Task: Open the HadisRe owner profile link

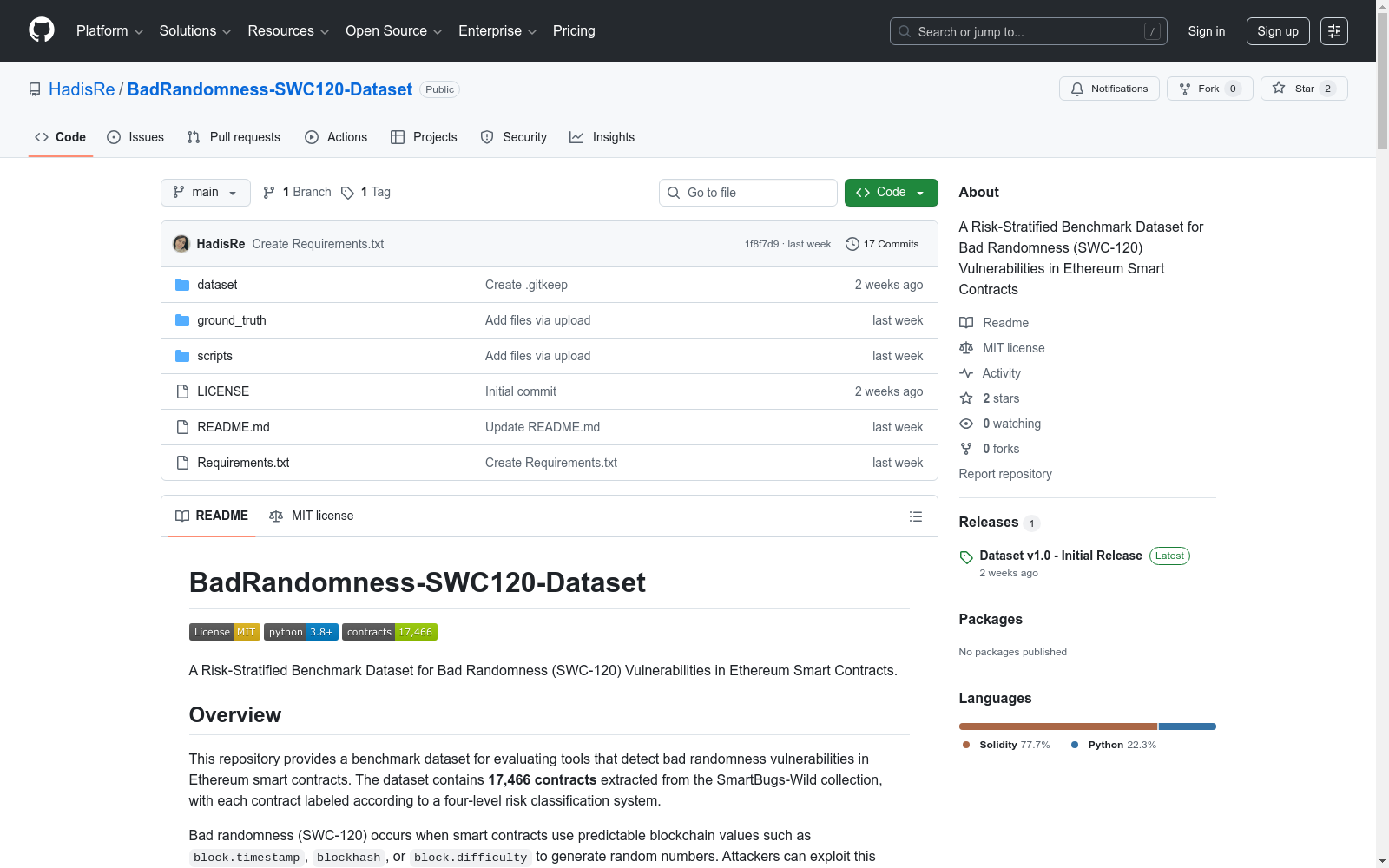Action: click(x=82, y=89)
